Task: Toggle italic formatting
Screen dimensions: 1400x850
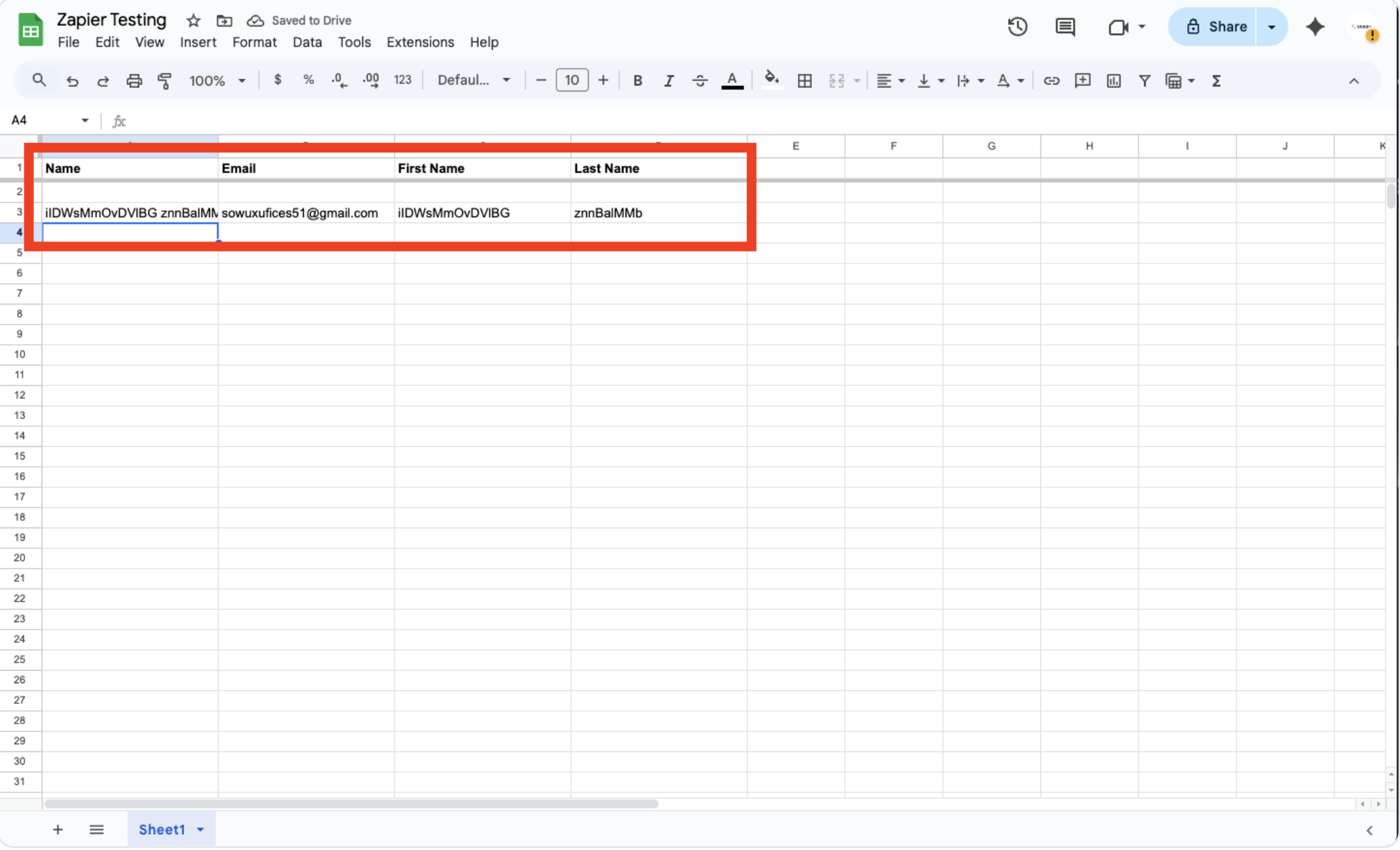Action: point(668,81)
